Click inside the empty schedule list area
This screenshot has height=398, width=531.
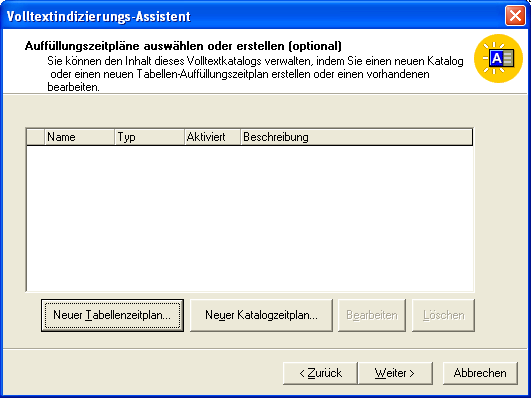[250, 218]
